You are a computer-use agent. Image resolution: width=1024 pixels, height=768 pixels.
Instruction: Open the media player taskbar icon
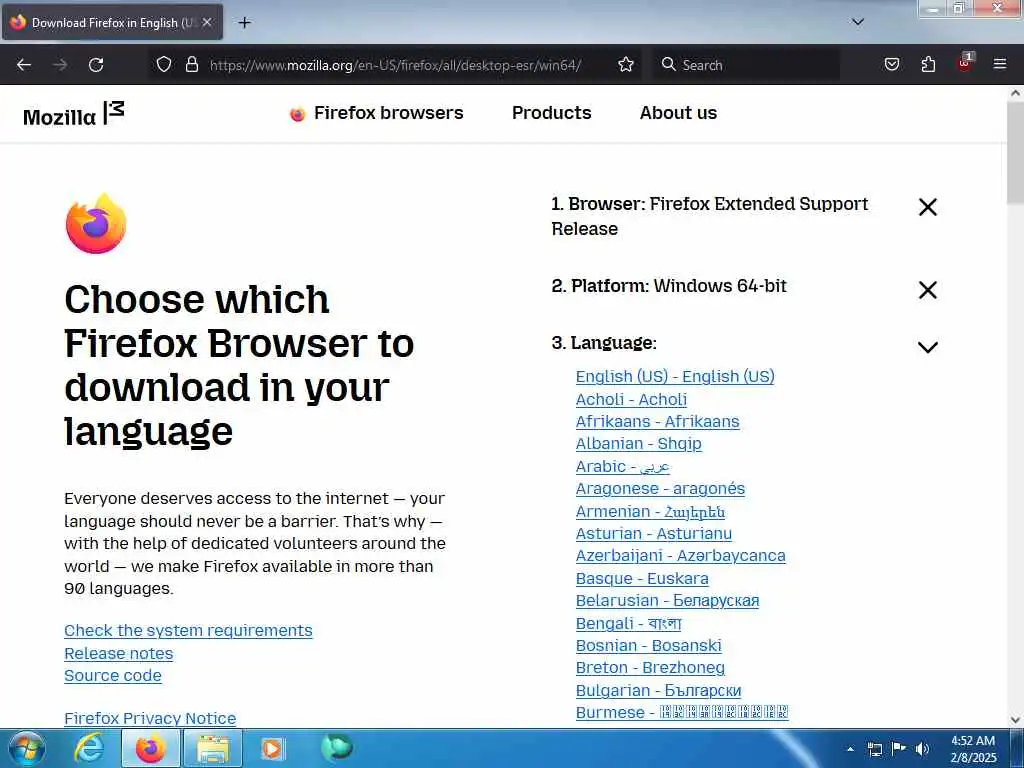tap(272, 748)
